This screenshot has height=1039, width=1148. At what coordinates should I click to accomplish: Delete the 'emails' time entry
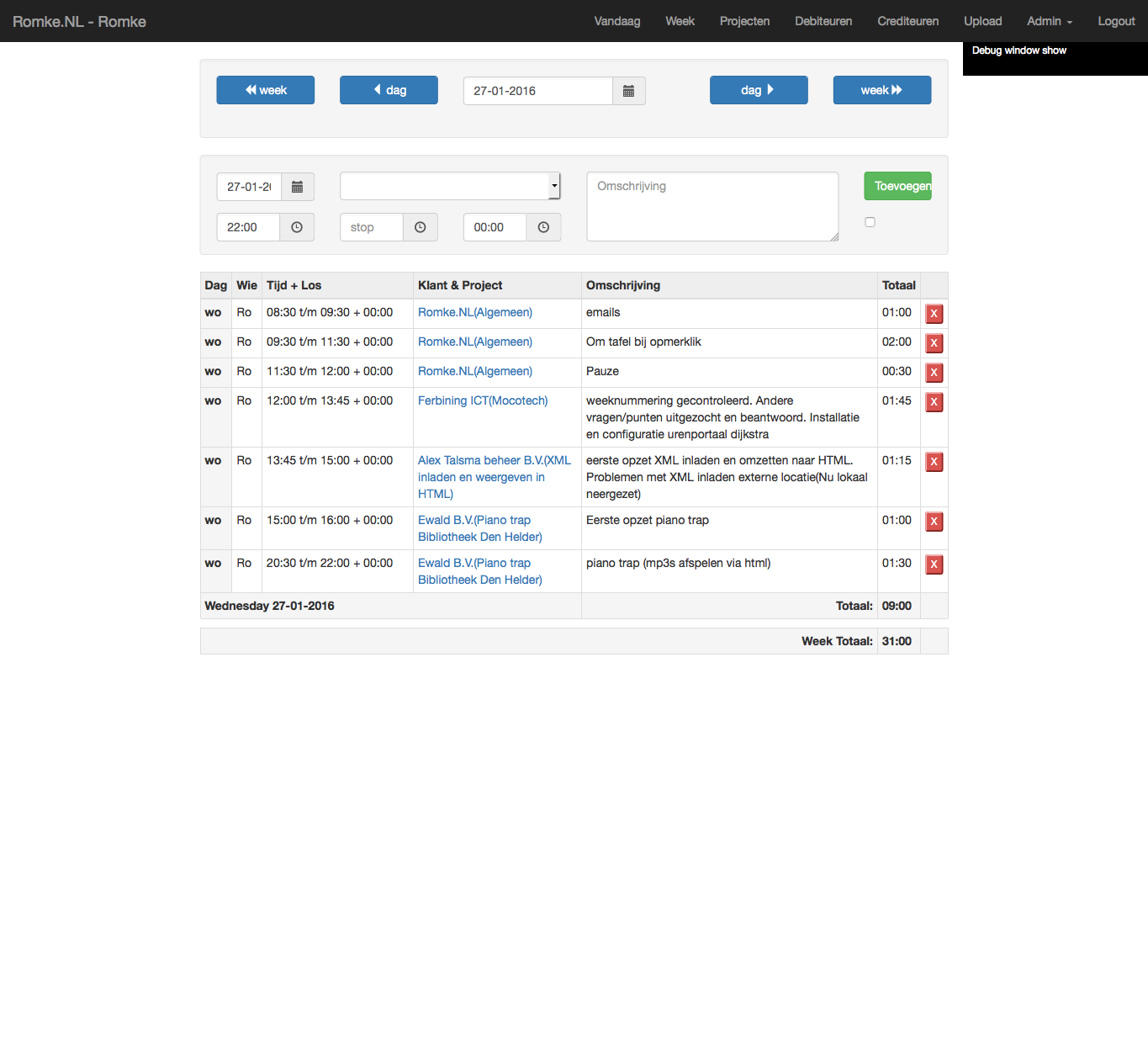[x=934, y=314]
